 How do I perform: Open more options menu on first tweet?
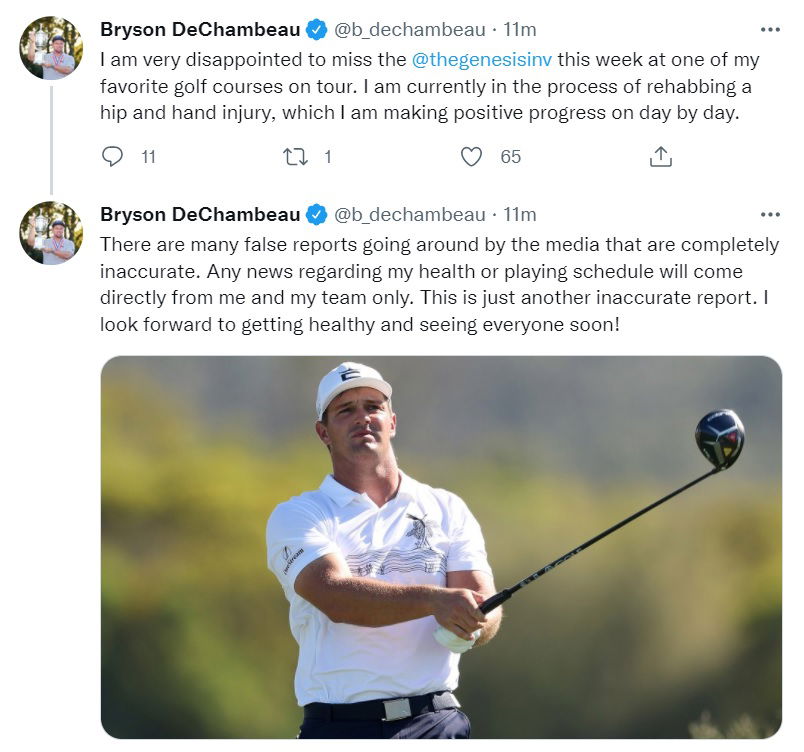[x=770, y=30]
